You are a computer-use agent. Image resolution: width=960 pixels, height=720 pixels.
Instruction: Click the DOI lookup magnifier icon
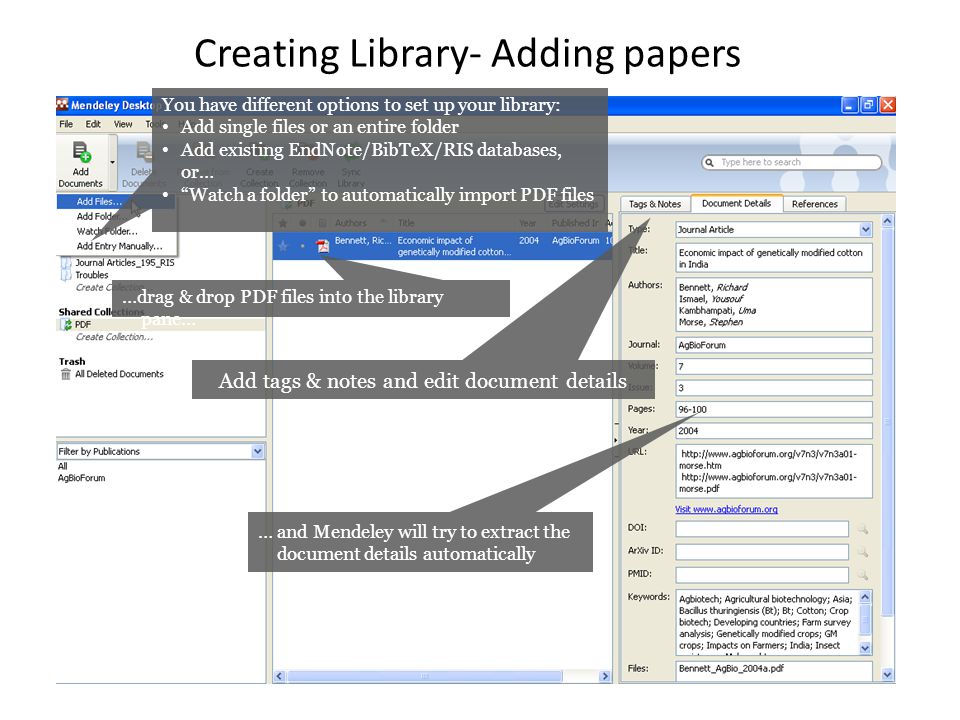(x=863, y=529)
